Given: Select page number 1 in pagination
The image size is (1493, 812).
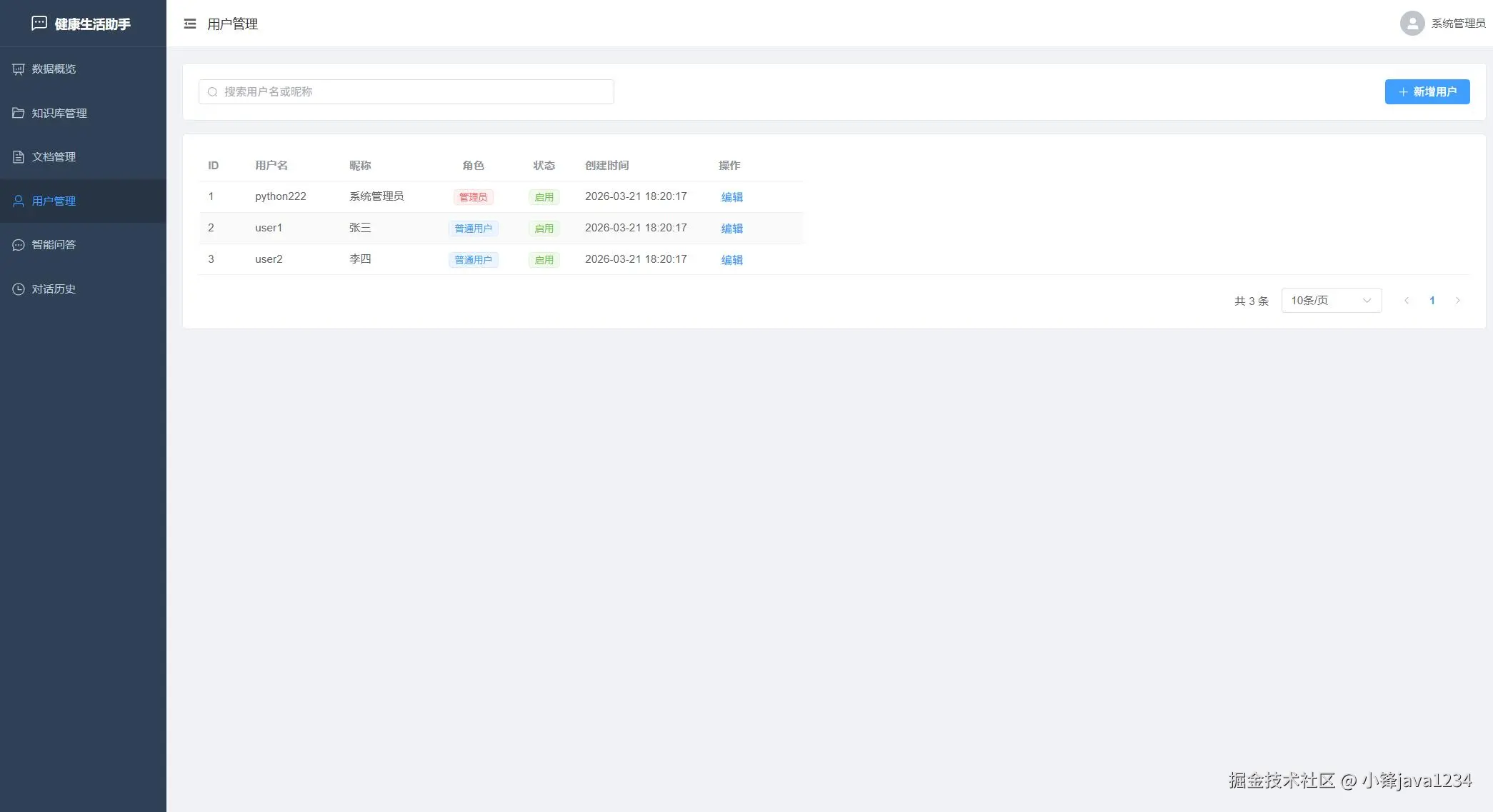Looking at the screenshot, I should click(1432, 301).
